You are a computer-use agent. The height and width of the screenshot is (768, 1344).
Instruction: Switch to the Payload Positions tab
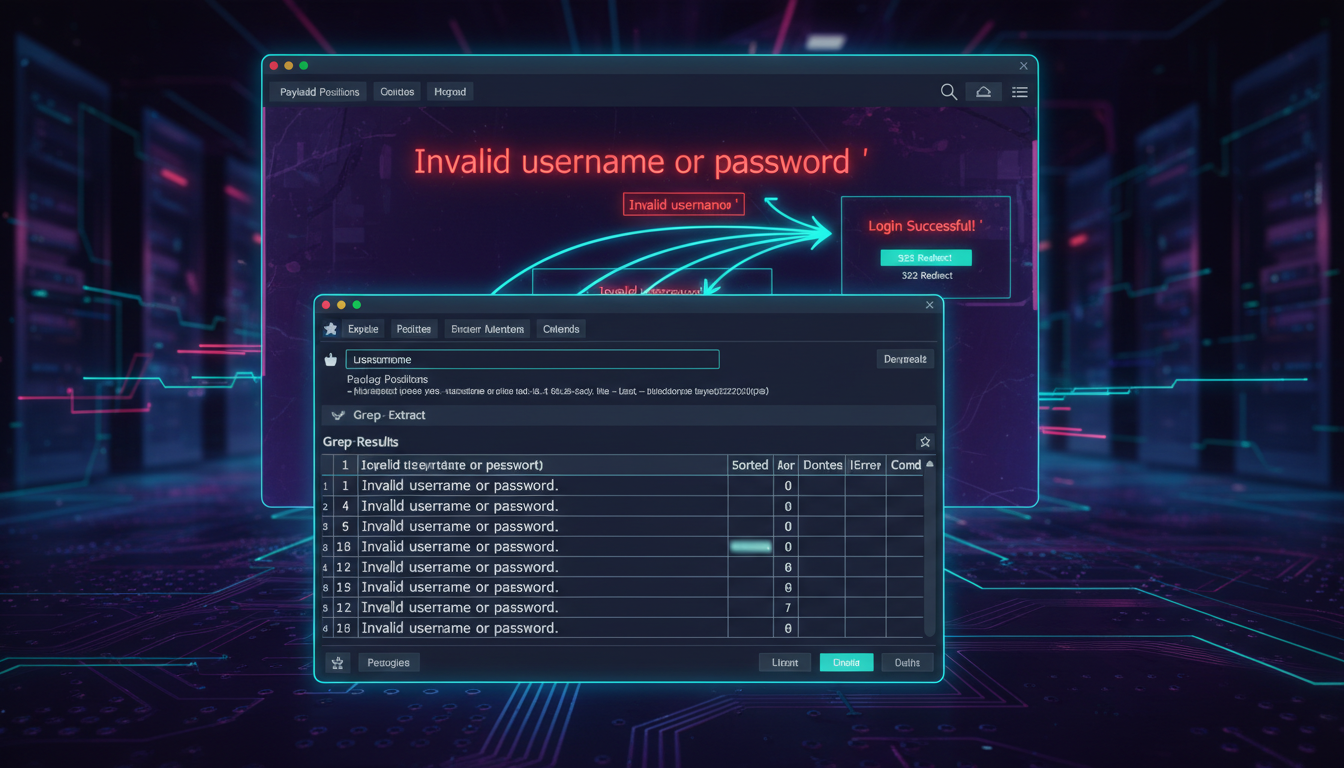(319, 92)
